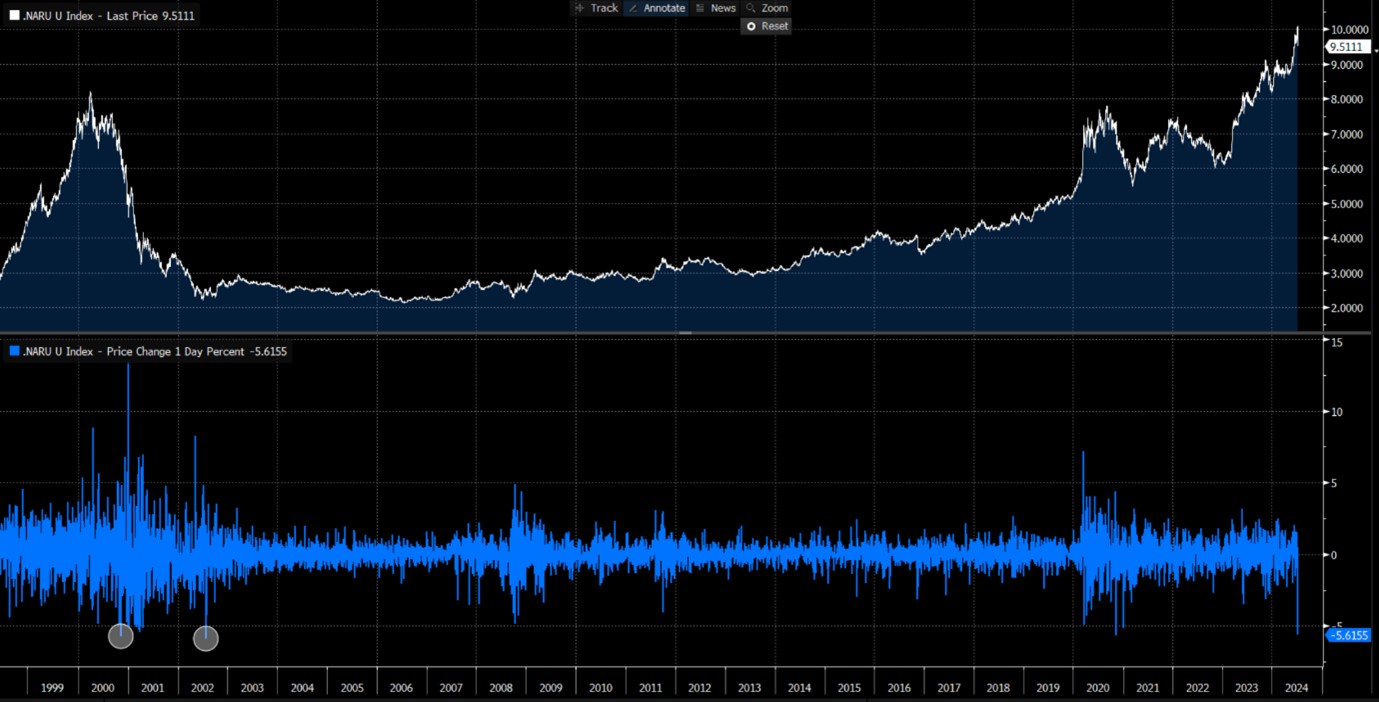This screenshot has height=702, width=1379.
Task: Click the 15 label on lower axis
Action: (1335, 342)
